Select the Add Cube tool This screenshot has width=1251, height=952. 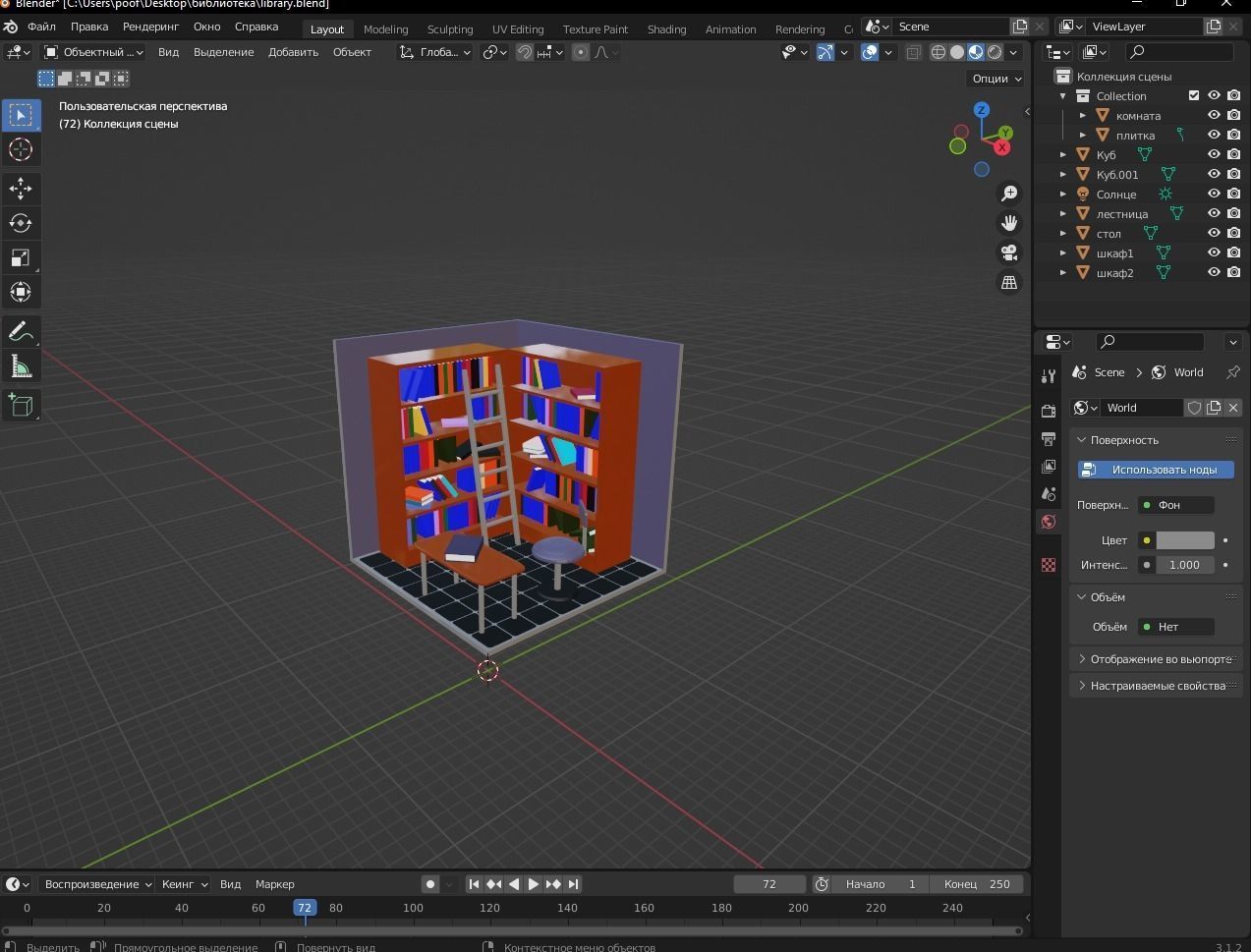click(x=21, y=406)
